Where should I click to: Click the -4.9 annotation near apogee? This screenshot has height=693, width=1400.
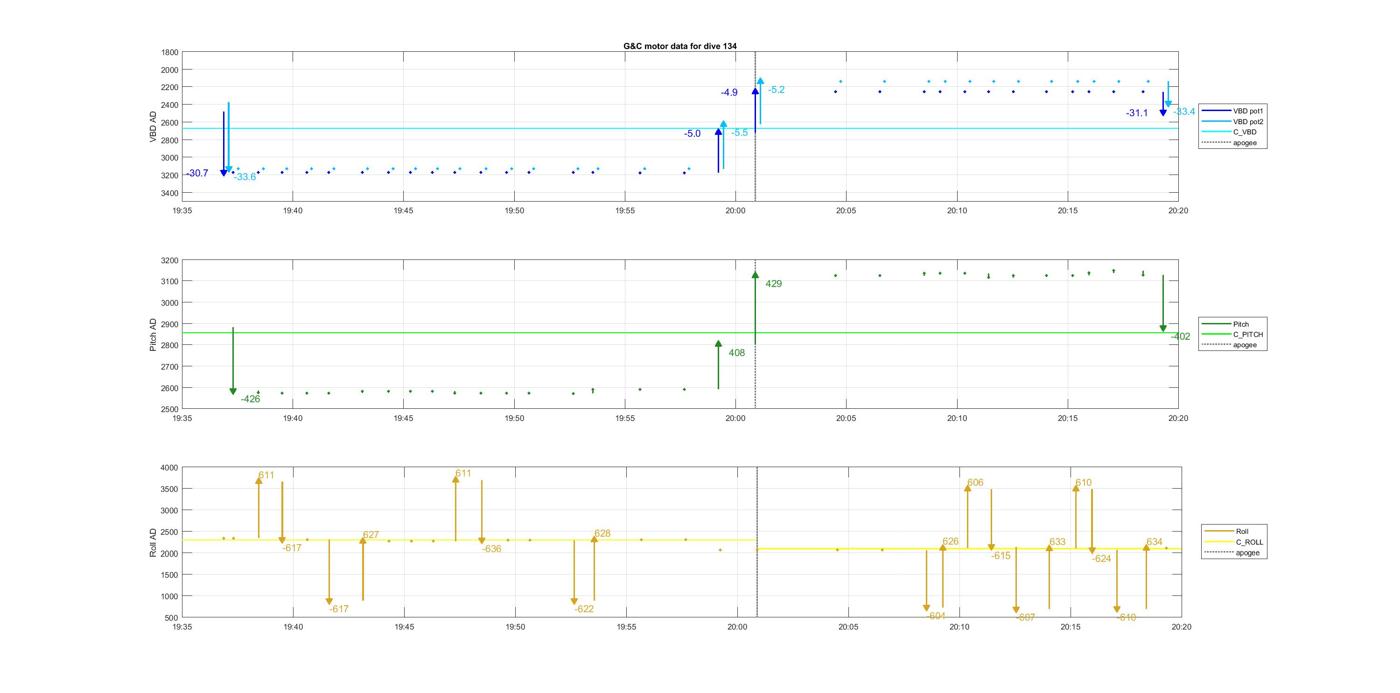click(729, 93)
